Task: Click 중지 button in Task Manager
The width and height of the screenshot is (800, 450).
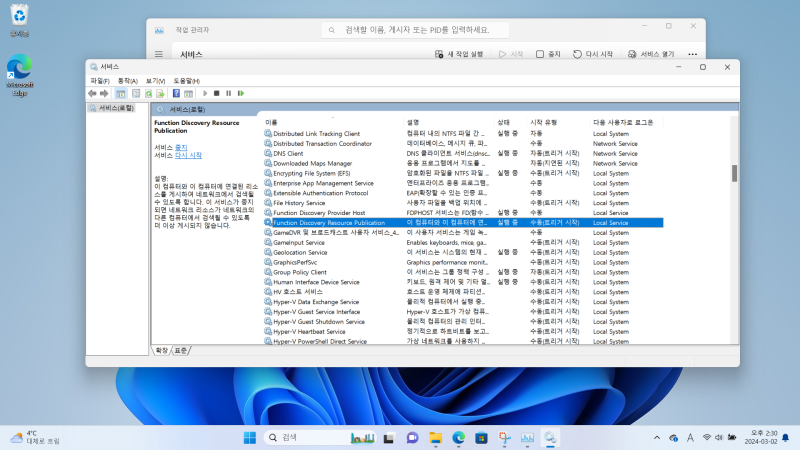Action: pos(548,54)
